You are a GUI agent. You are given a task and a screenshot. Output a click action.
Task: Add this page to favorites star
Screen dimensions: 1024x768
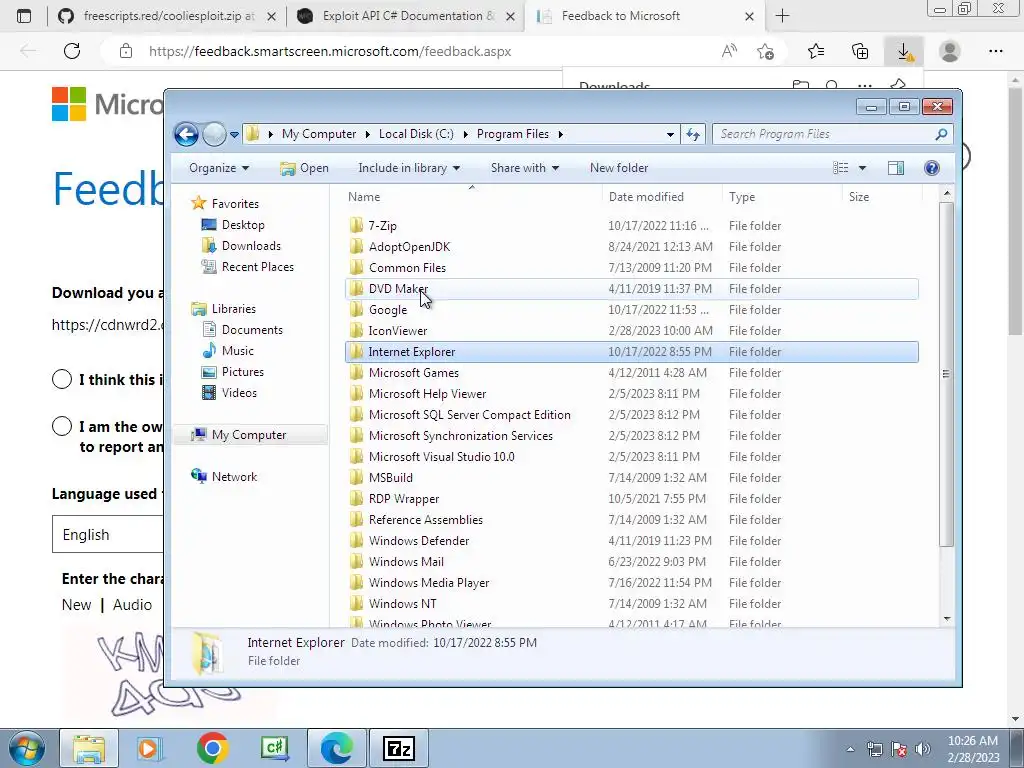pos(765,51)
